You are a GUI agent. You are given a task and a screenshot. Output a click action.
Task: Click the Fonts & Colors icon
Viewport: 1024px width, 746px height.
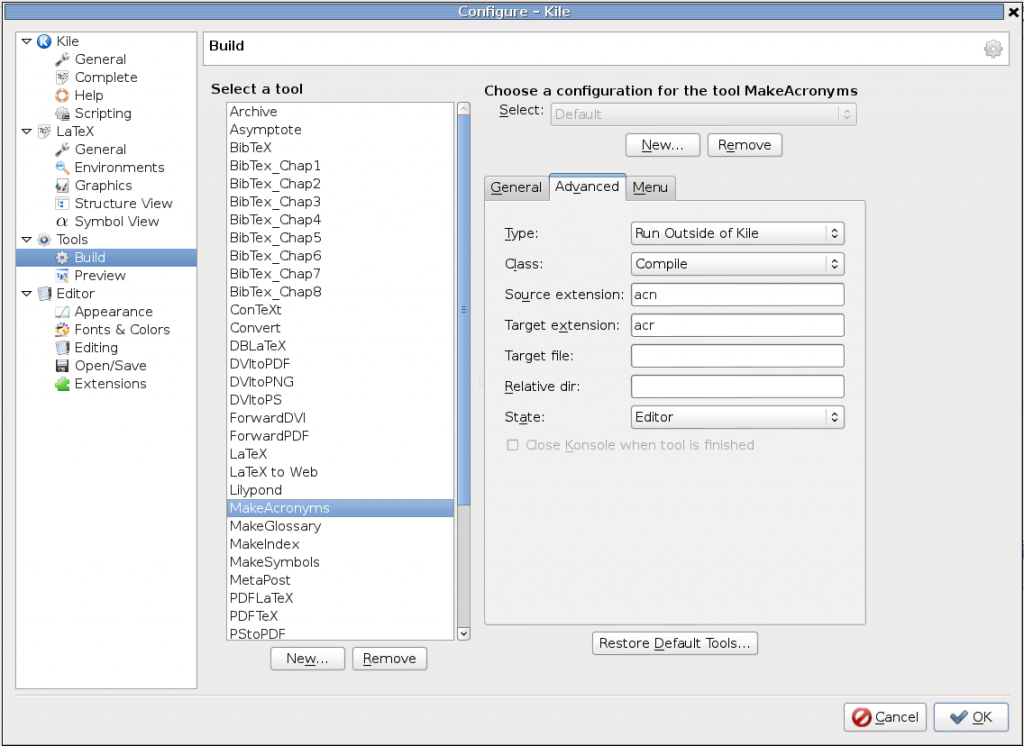[x=62, y=329]
